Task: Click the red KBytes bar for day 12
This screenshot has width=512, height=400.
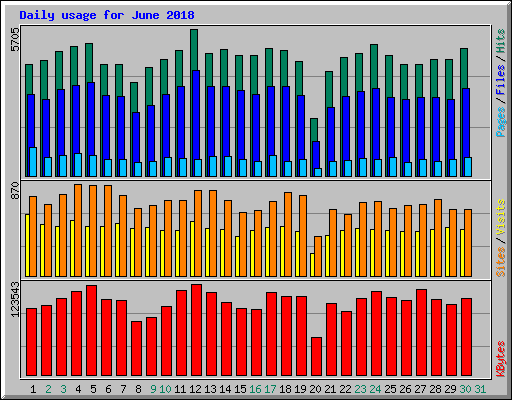Action: [x=196, y=330]
